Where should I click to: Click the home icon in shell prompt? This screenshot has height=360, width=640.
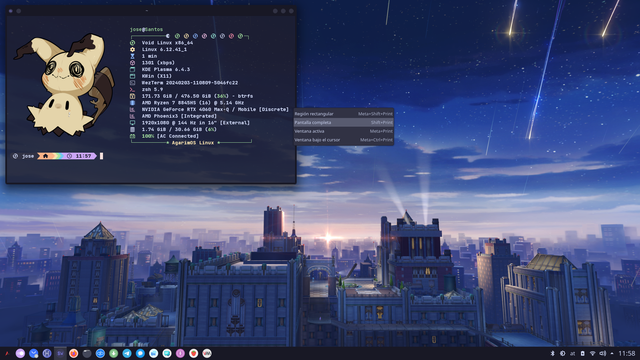[45, 156]
